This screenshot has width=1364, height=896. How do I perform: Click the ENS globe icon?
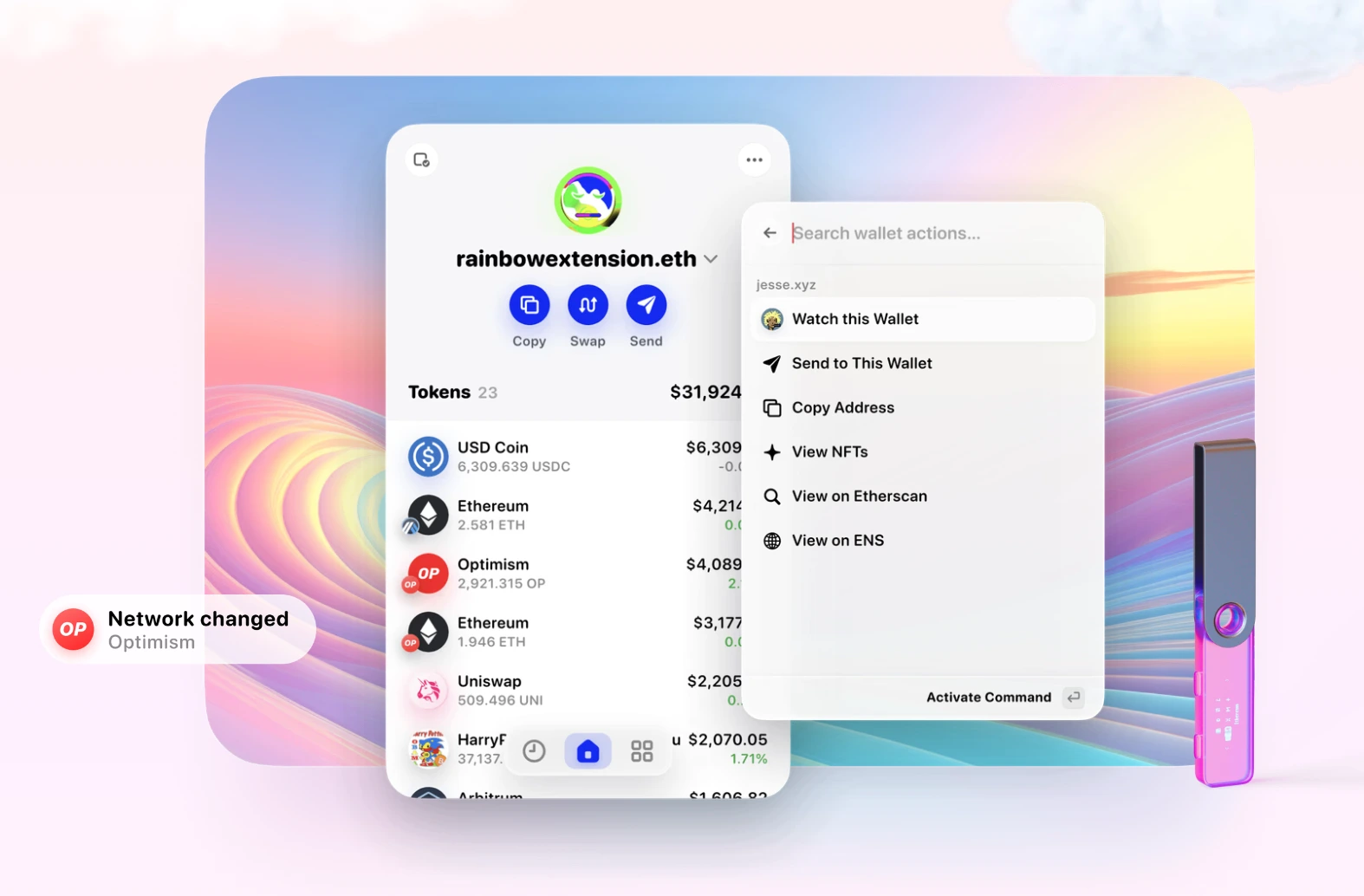771,541
